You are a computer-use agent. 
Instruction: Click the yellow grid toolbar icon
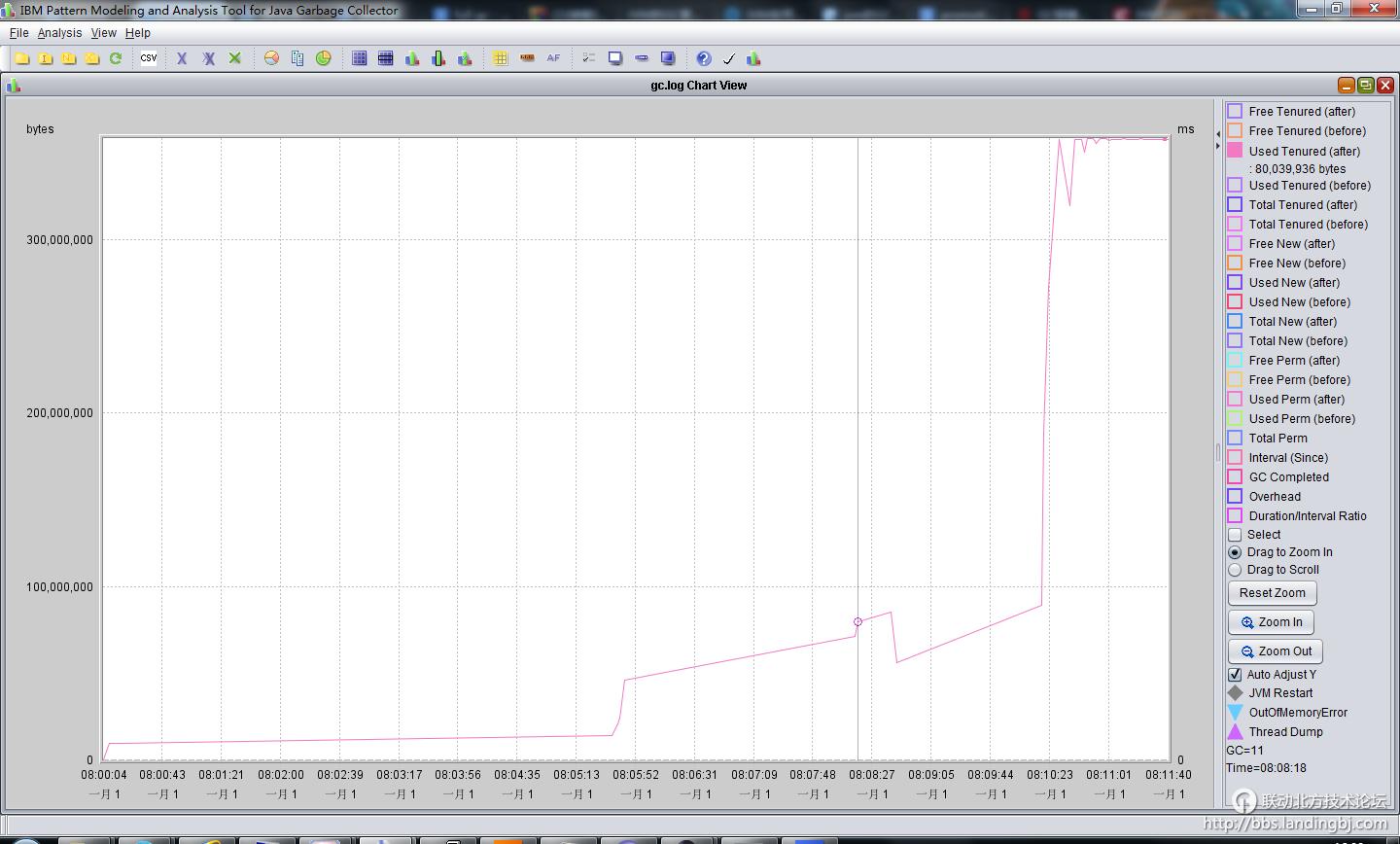(500, 58)
